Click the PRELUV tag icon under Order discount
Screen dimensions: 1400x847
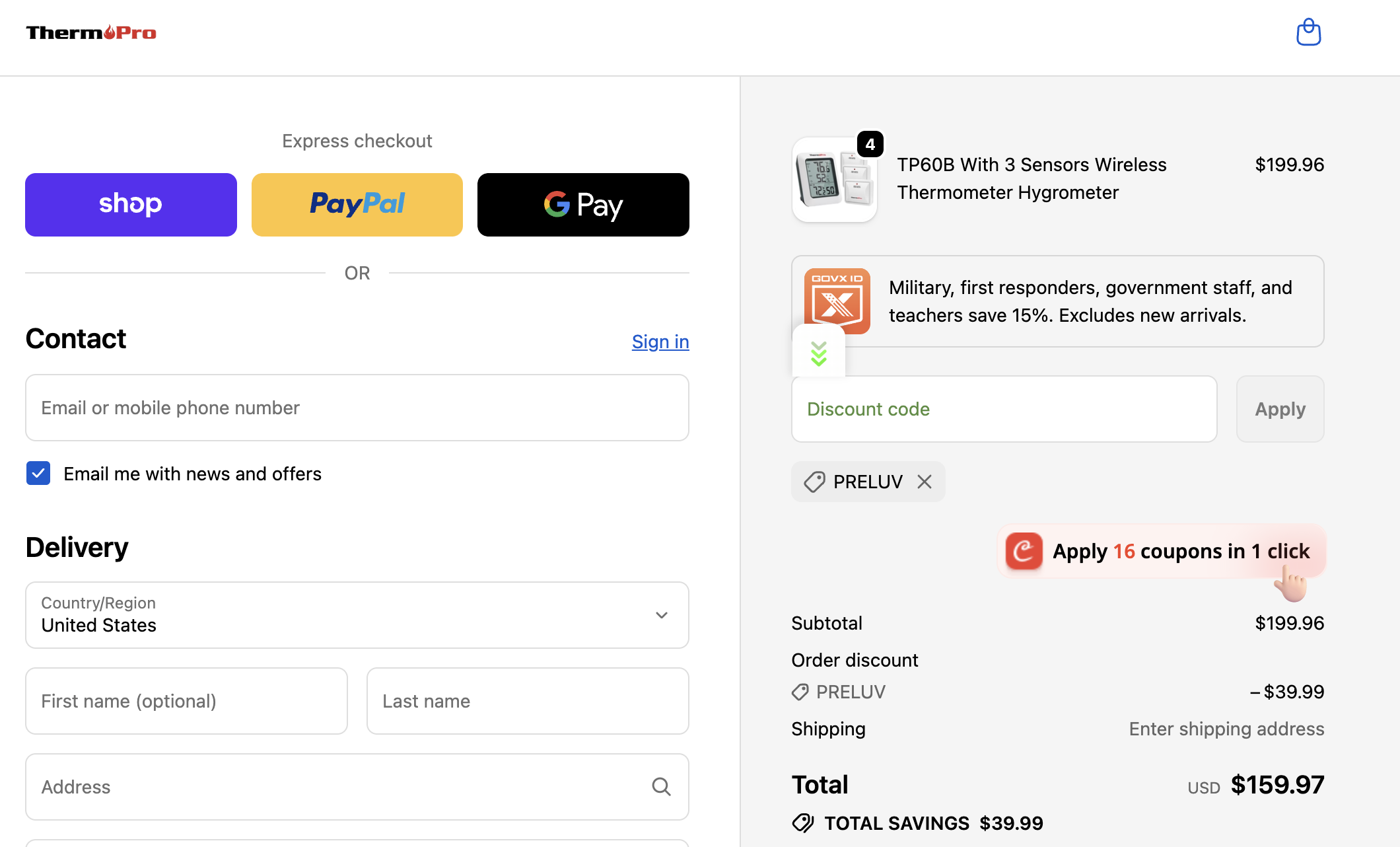tap(800, 692)
